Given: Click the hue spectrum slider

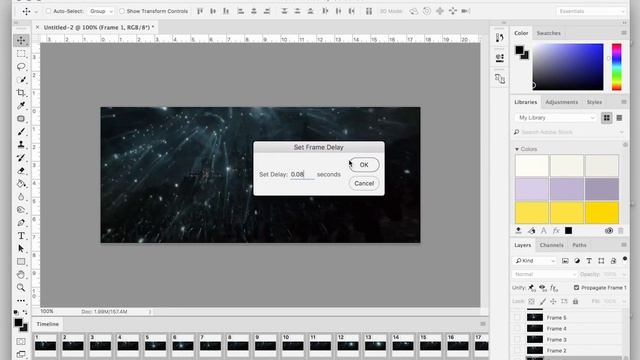Looking at the screenshot, I should coord(616,67).
